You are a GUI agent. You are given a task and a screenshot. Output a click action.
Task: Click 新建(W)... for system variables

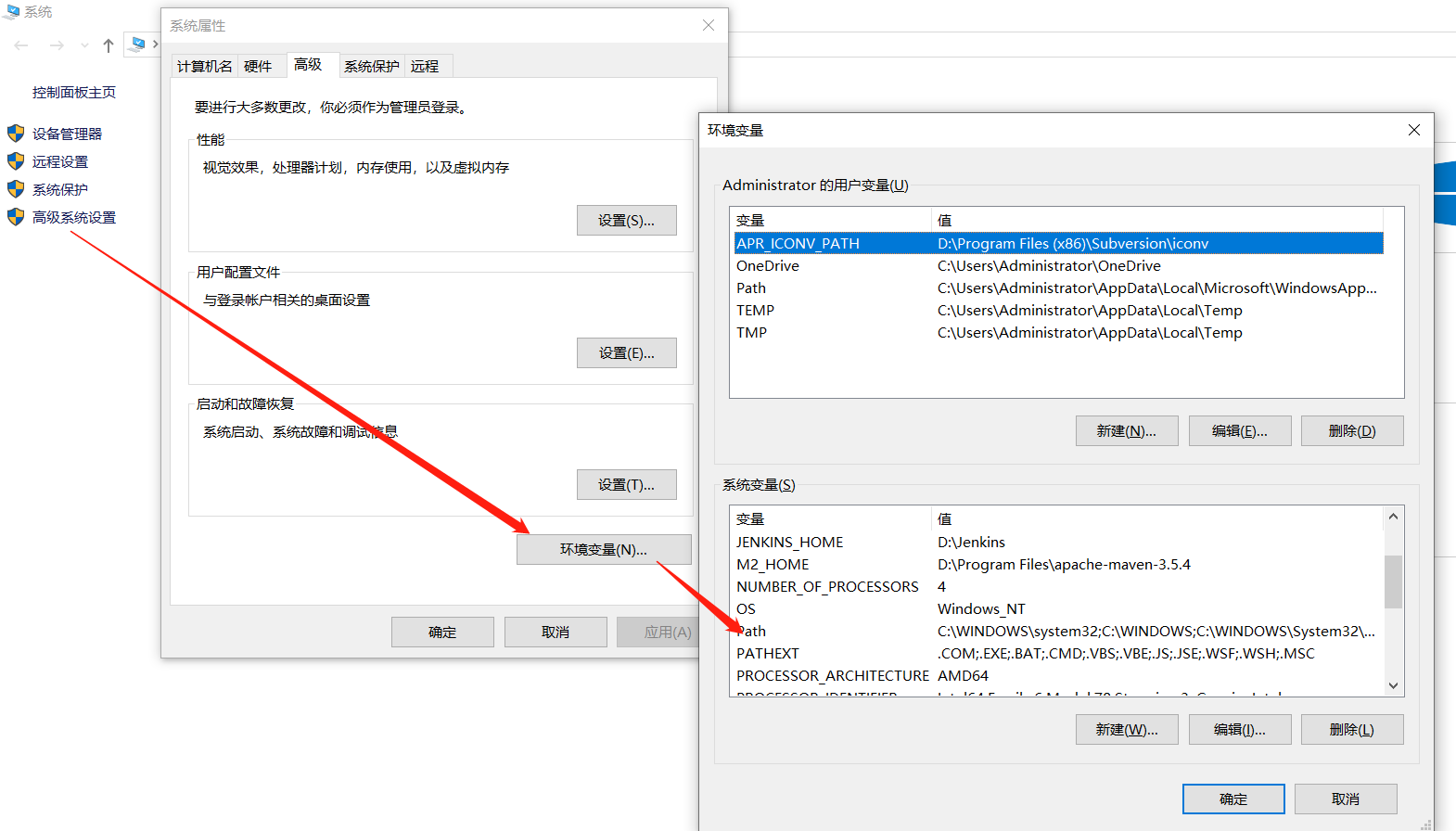pyautogui.click(x=1127, y=730)
